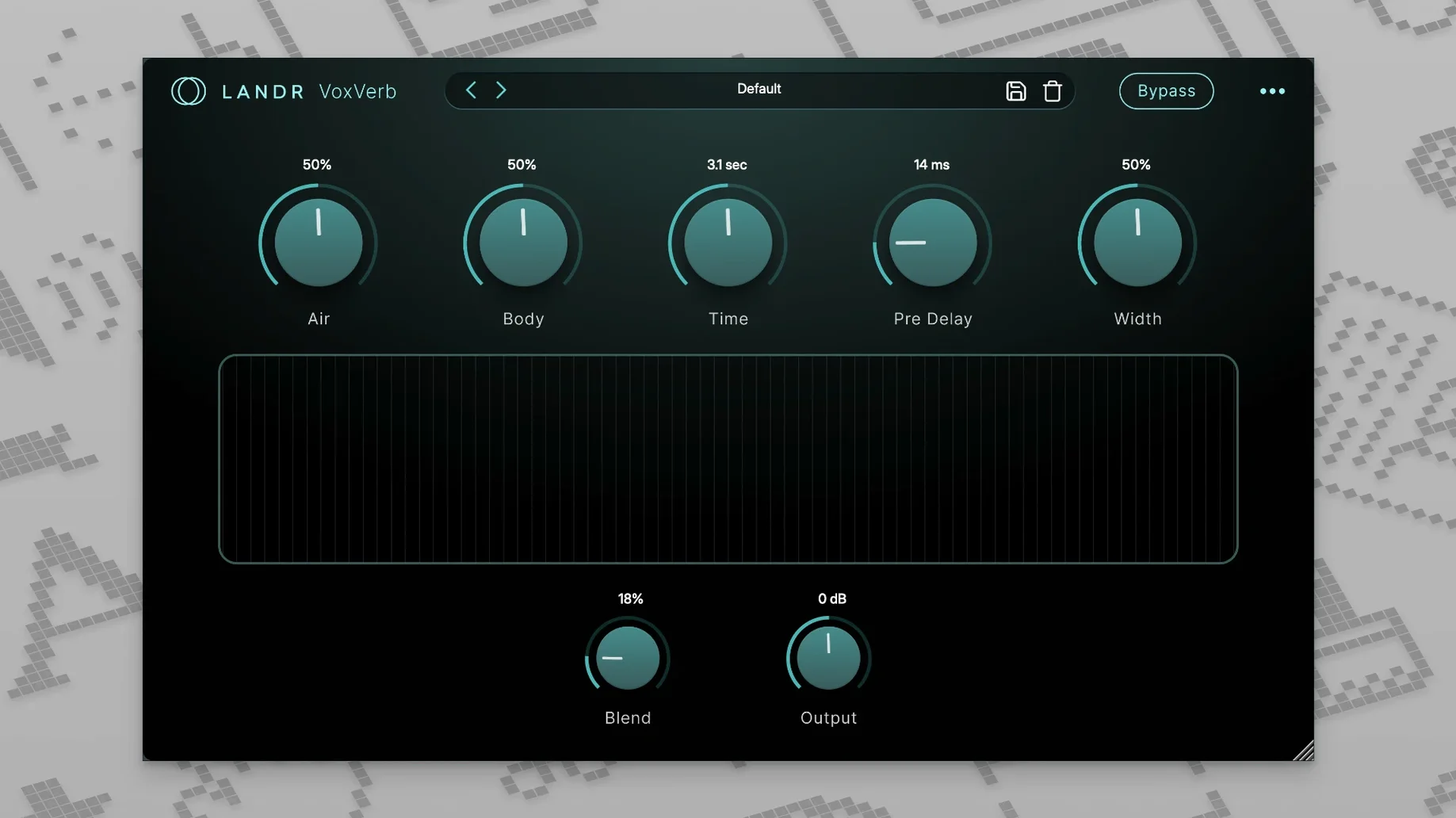The image size is (1456, 818).
Task: Click the Output knob
Action: [828, 658]
